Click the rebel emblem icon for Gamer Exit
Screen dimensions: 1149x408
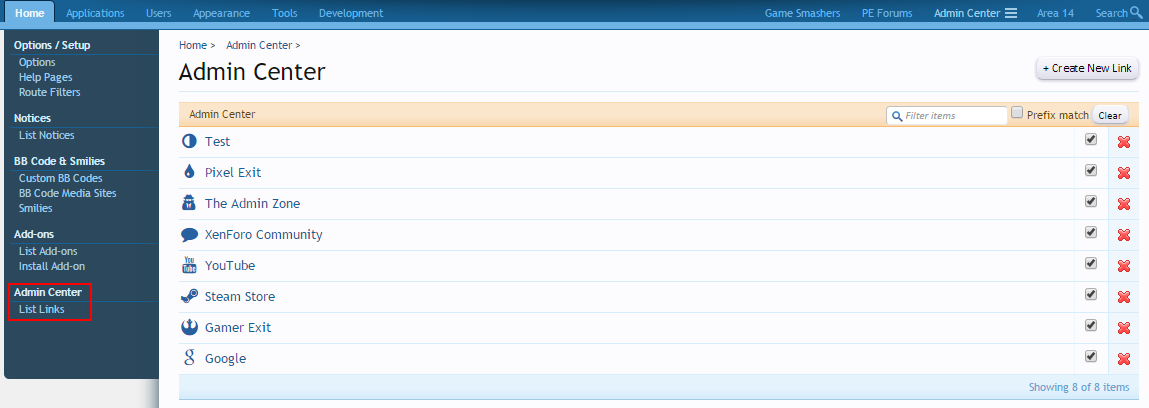pyautogui.click(x=189, y=327)
